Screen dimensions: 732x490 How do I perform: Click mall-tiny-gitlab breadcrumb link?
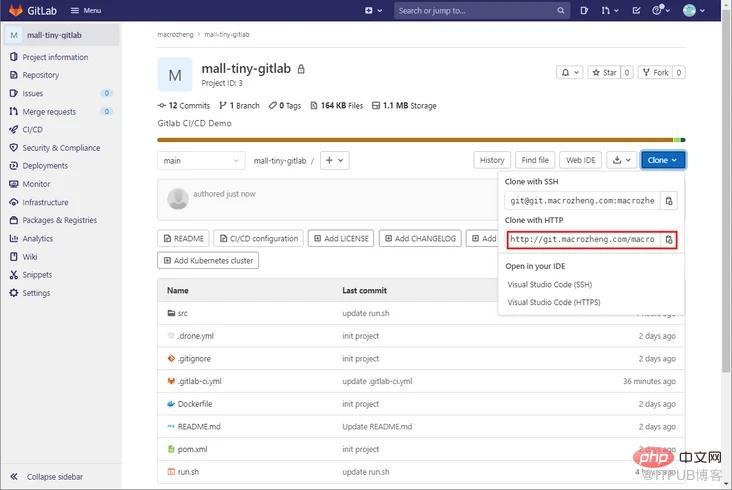tap(227, 35)
